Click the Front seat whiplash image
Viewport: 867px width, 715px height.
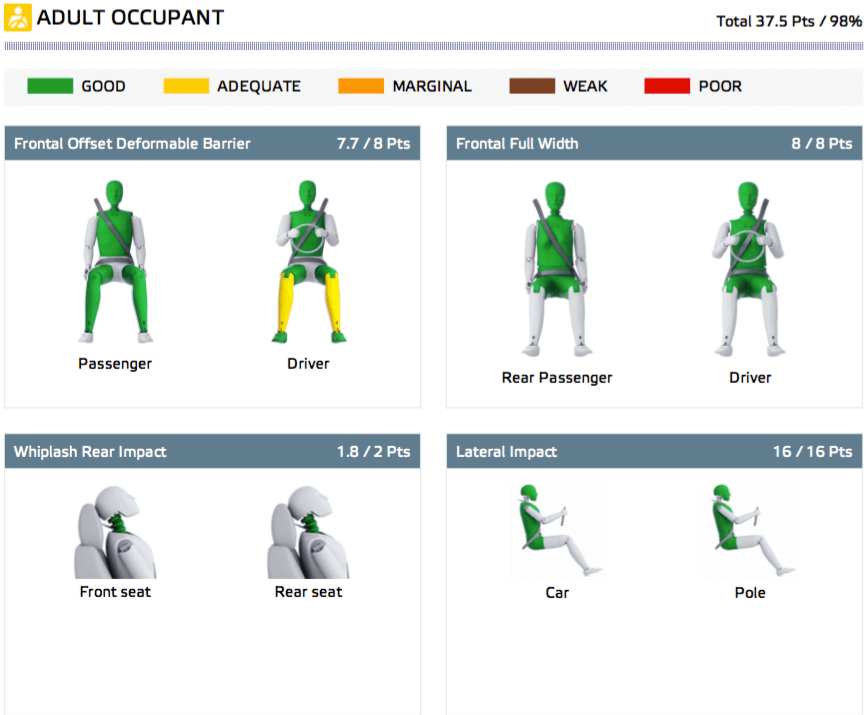[115, 531]
